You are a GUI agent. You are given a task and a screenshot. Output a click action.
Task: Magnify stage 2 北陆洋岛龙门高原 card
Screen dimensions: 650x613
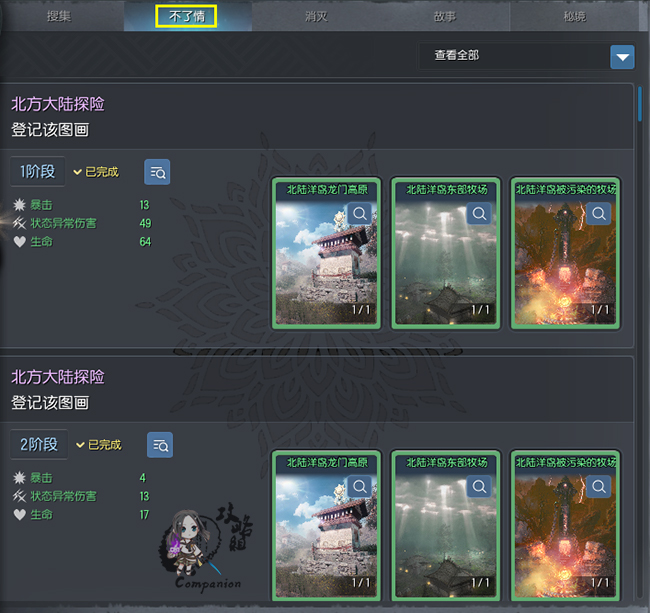pyautogui.click(x=360, y=486)
